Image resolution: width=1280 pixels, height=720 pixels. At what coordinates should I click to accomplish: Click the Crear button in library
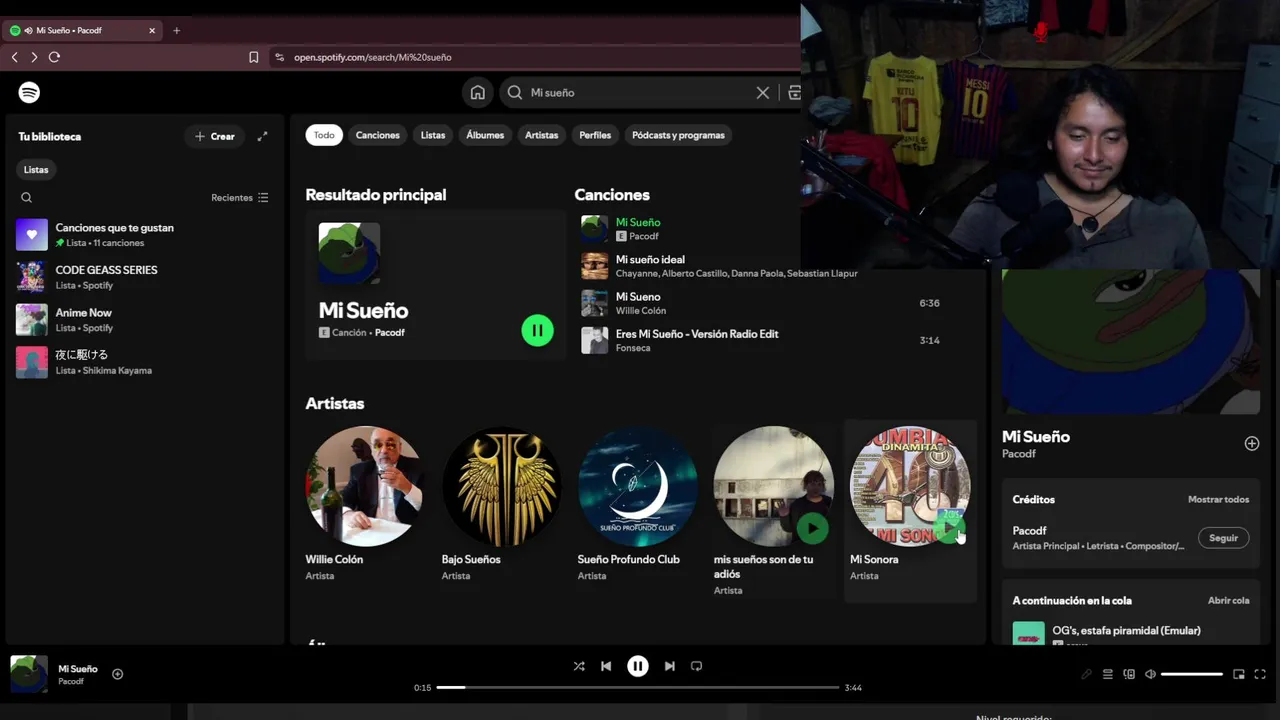[x=215, y=136]
